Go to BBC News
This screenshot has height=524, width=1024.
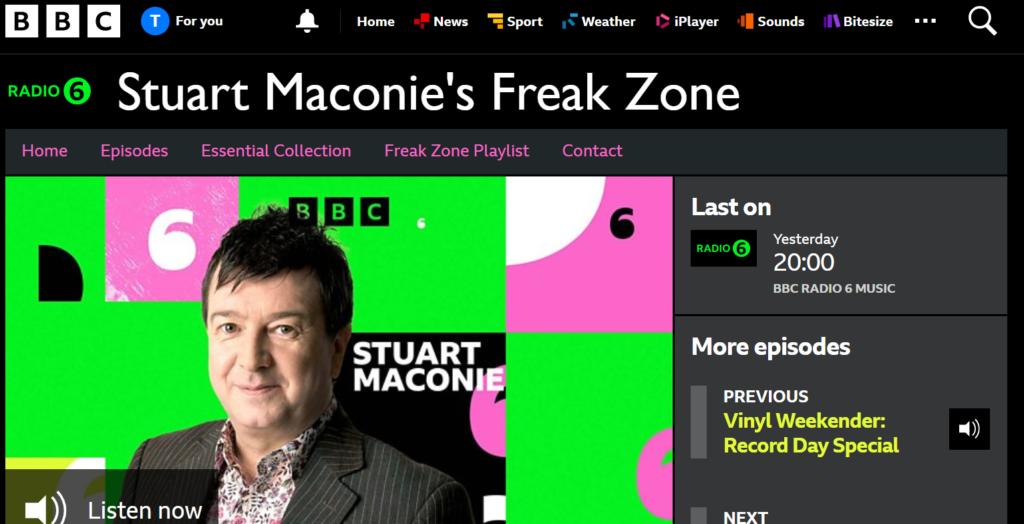(x=441, y=22)
